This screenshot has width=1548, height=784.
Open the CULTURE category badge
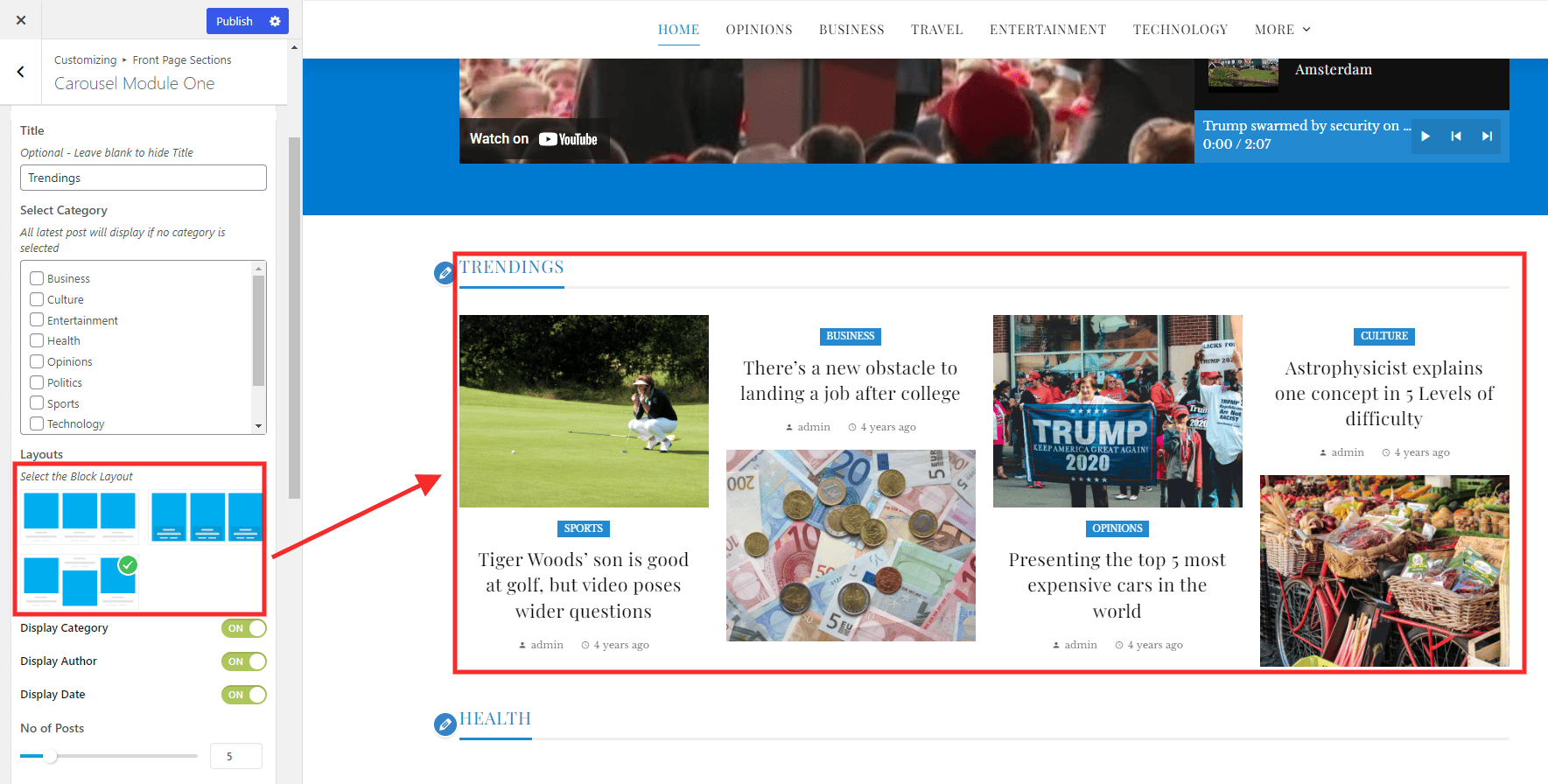click(x=1384, y=336)
